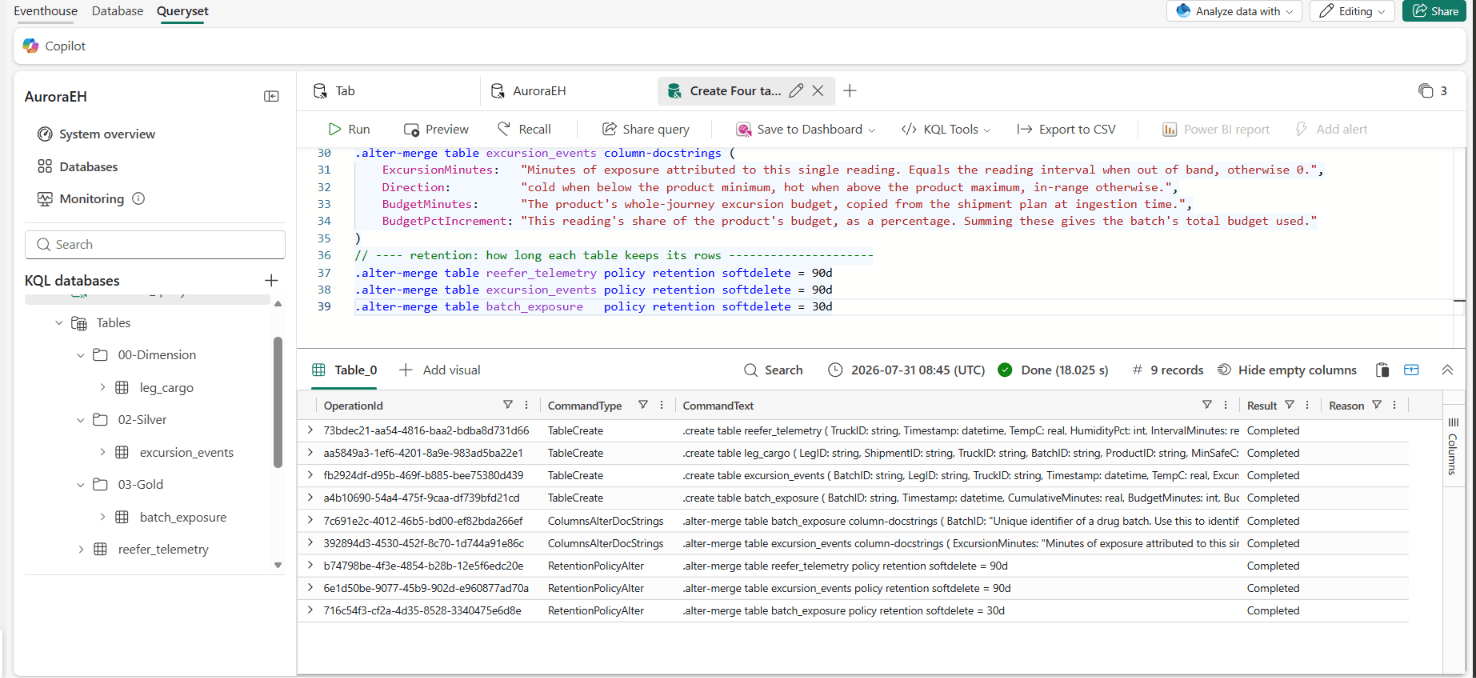This screenshot has height=678, width=1476.
Task: Select the ColumnsAlterDocStrings cell for 7c691e2c
Action: (x=605, y=521)
